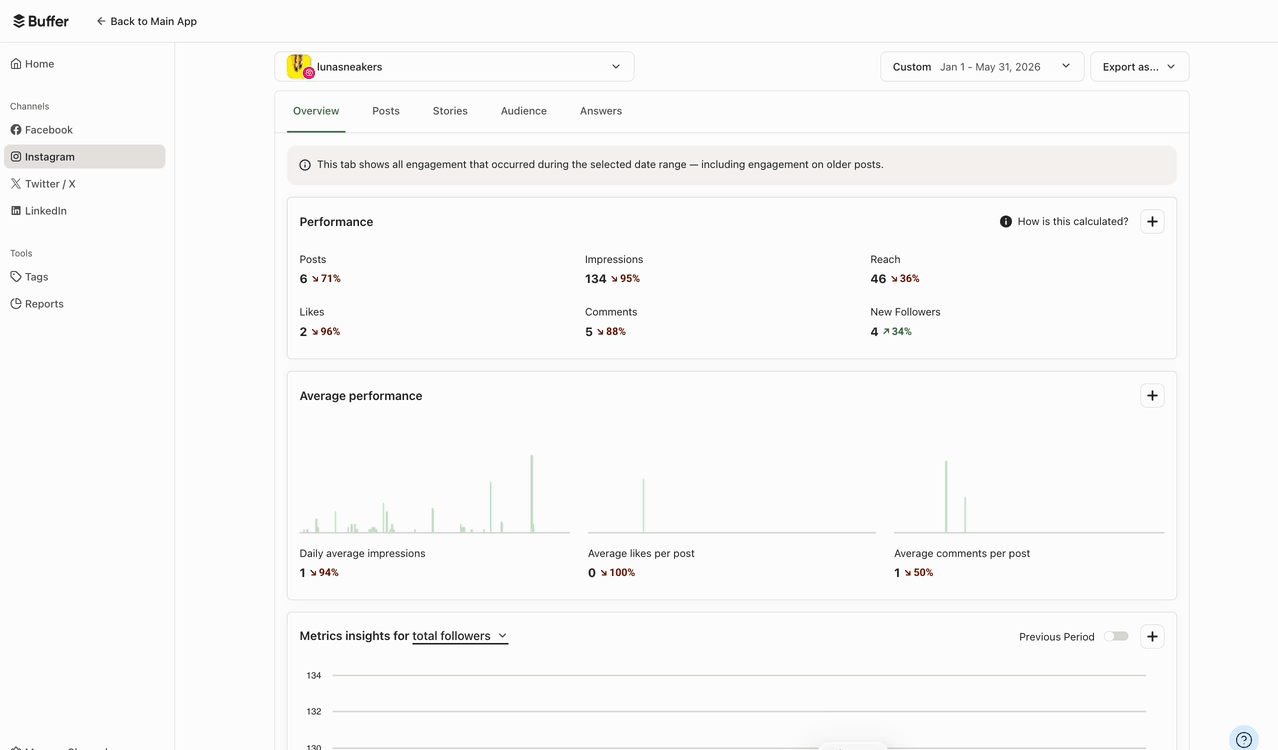This screenshot has height=750, width=1278.
Task: Toggle the Previous Period switch
Action: 1117,636
